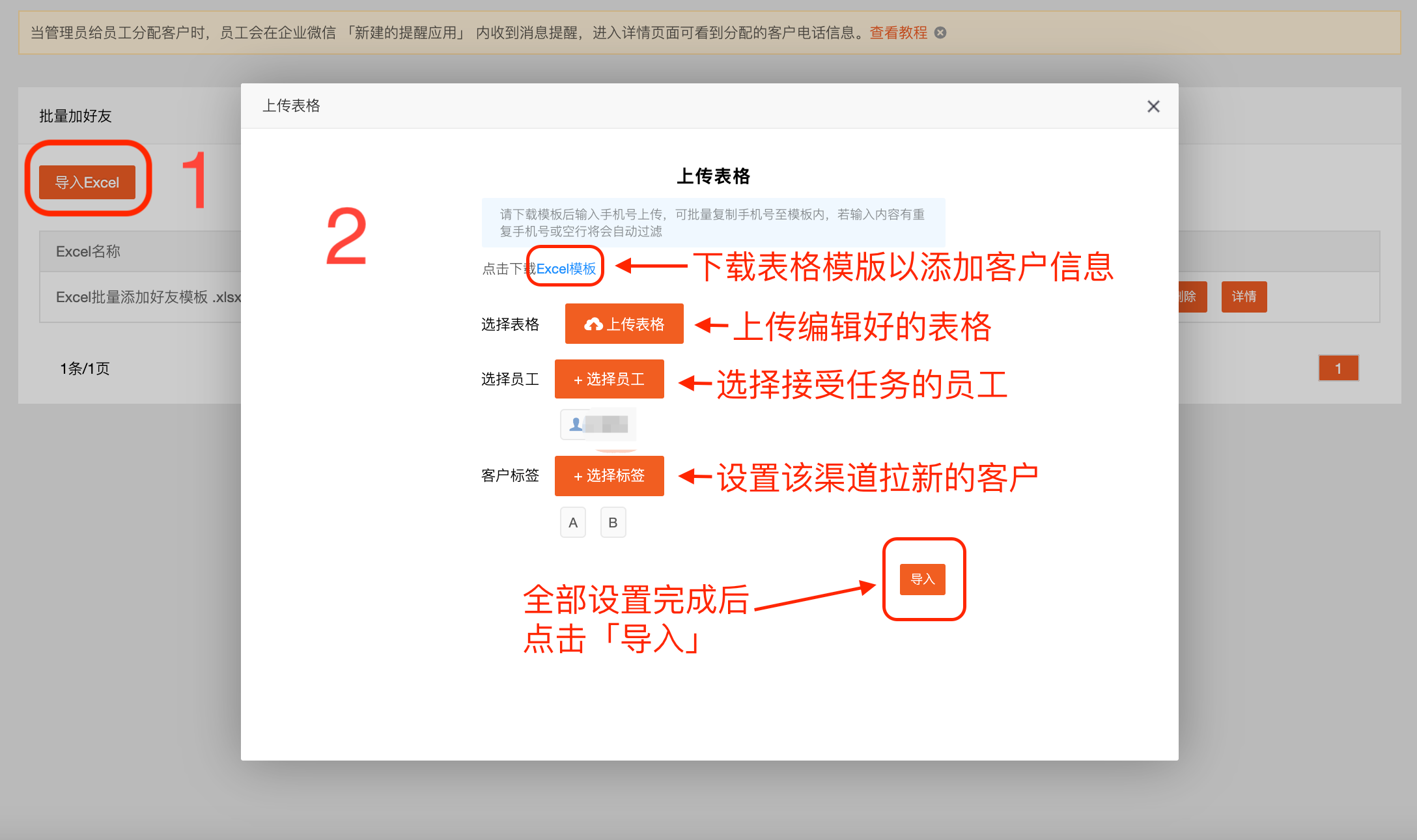Toggle customer tag B
This screenshot has width=1417, height=840.
coord(613,522)
